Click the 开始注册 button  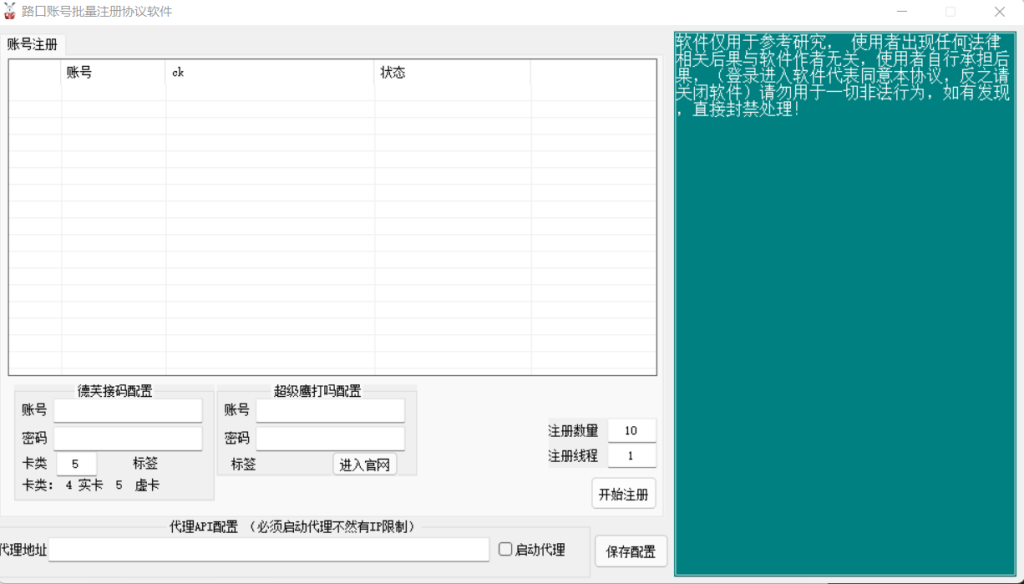pos(624,494)
